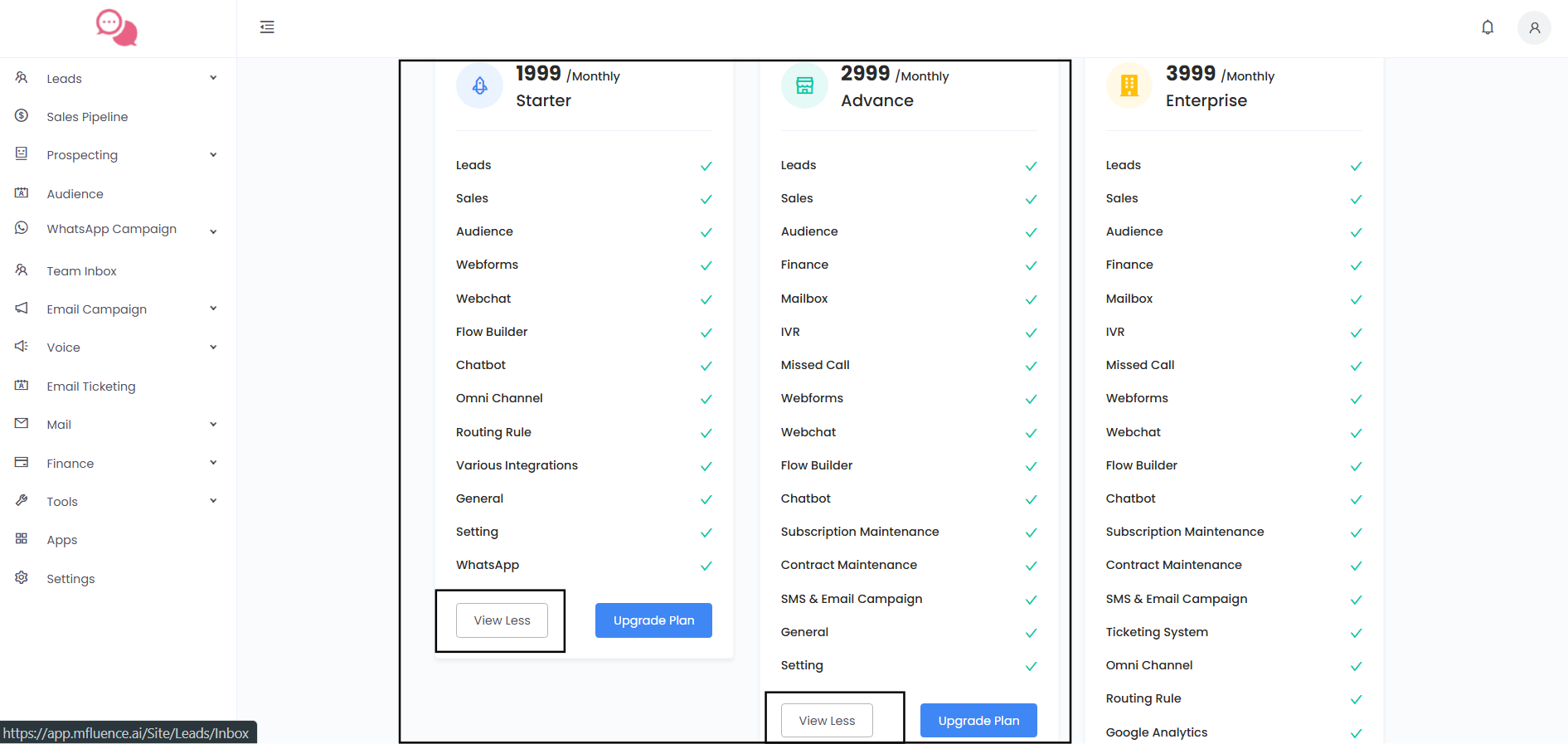Expand the WhatsApp Campaign submenu arrow
1568x744 pixels.
[x=213, y=231]
